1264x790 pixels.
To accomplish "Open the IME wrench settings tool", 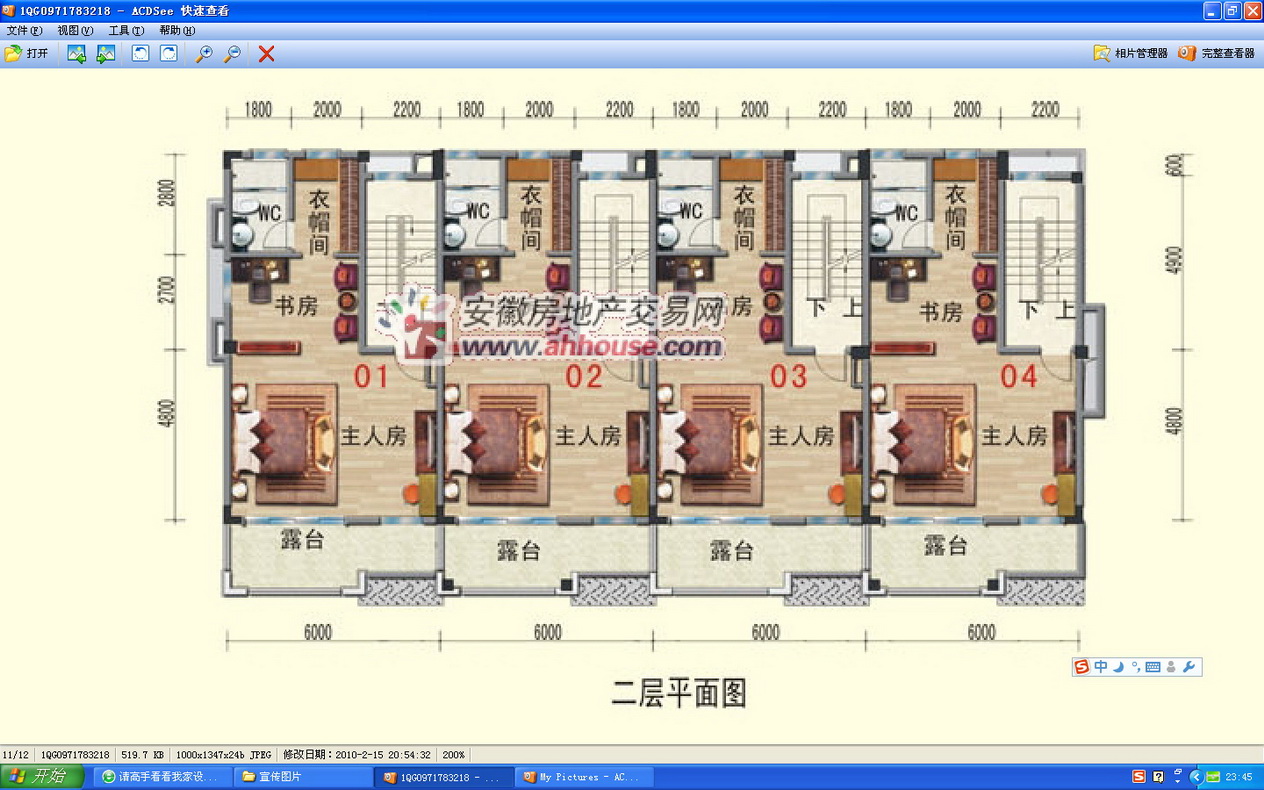I will tap(1189, 667).
